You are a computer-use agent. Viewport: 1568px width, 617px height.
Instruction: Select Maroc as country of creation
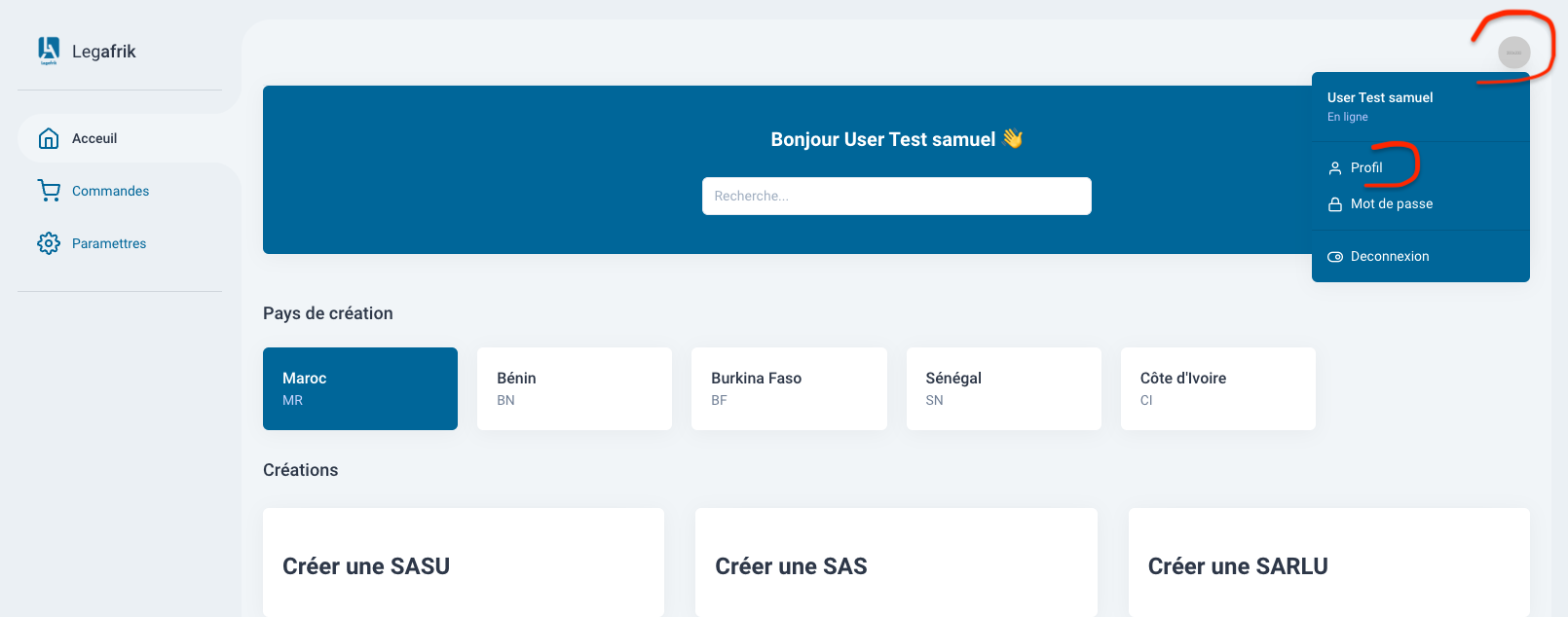[x=360, y=388]
